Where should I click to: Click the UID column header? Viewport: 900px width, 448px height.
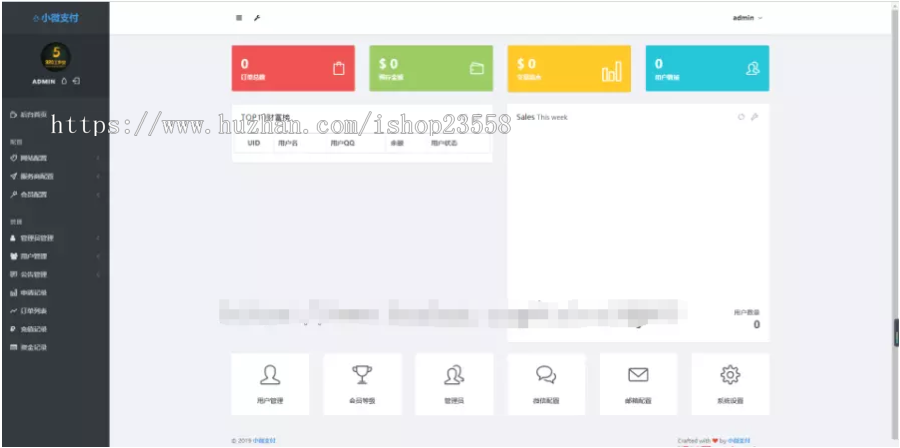(254, 143)
